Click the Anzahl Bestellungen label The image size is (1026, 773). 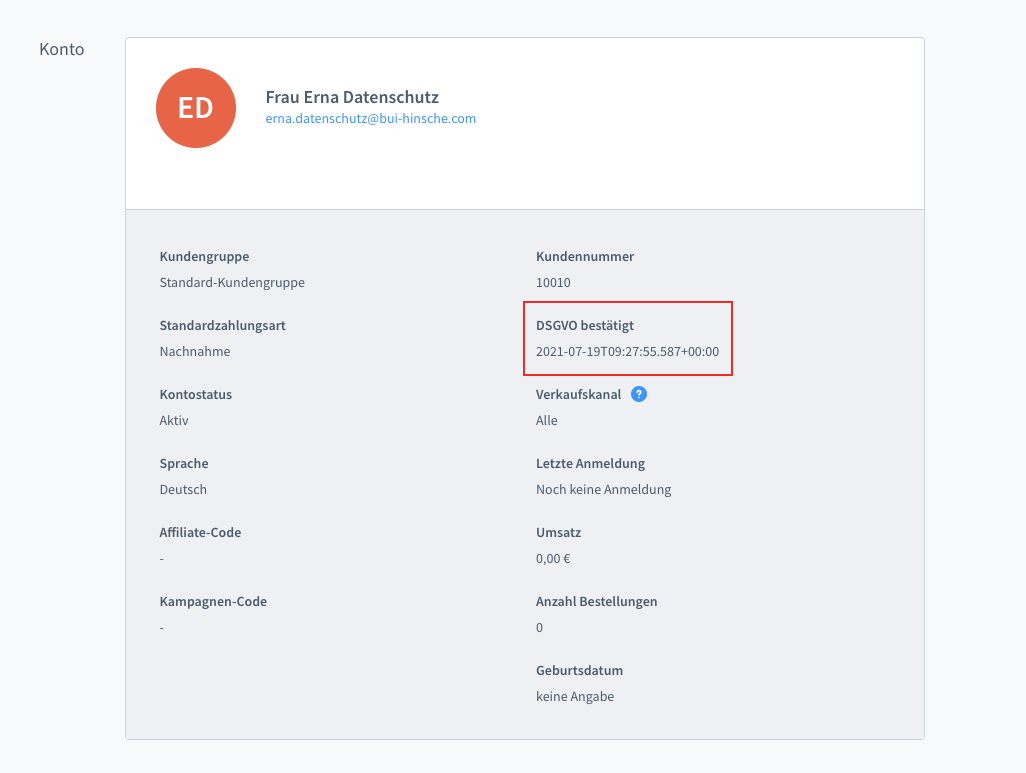coord(596,601)
